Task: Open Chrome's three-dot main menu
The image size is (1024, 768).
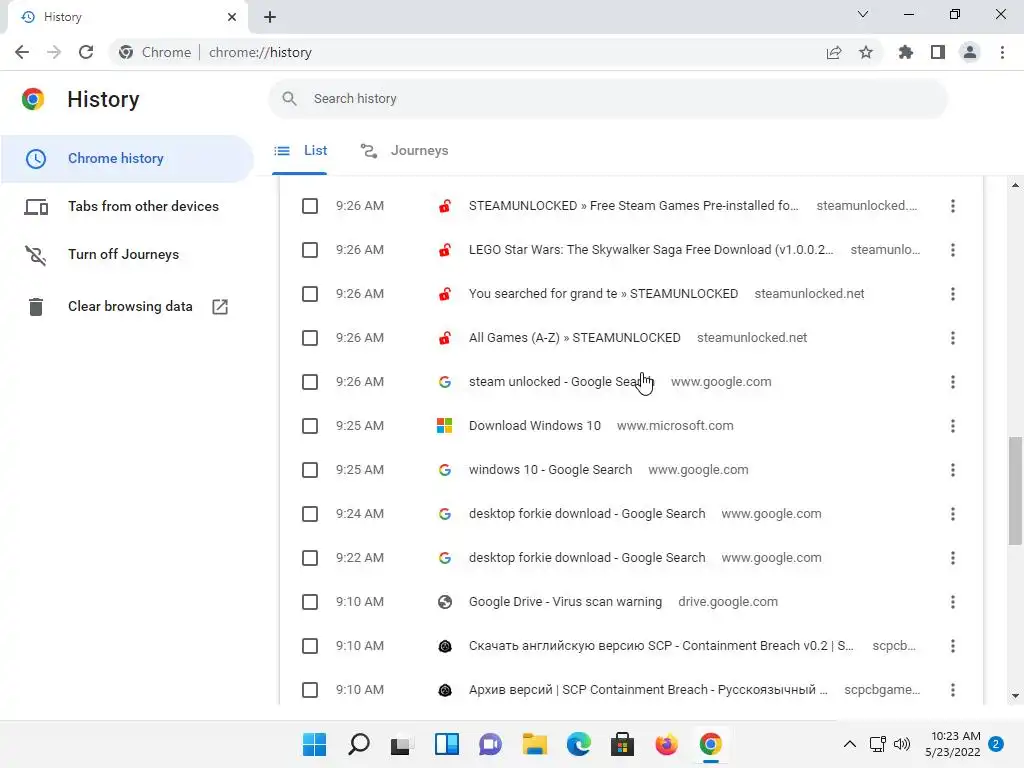Action: click(x=1002, y=52)
